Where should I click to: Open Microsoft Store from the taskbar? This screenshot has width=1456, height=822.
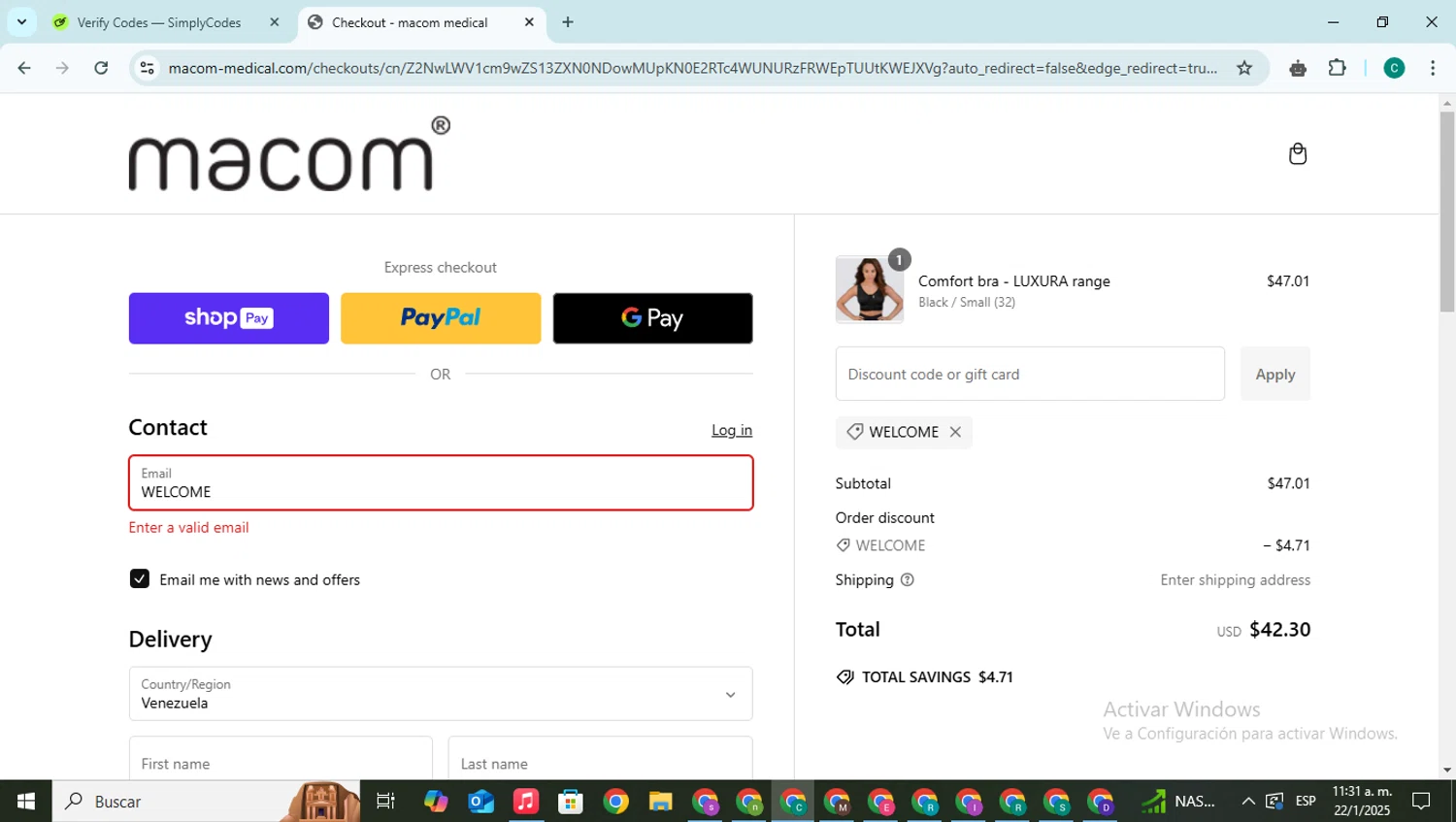click(571, 802)
